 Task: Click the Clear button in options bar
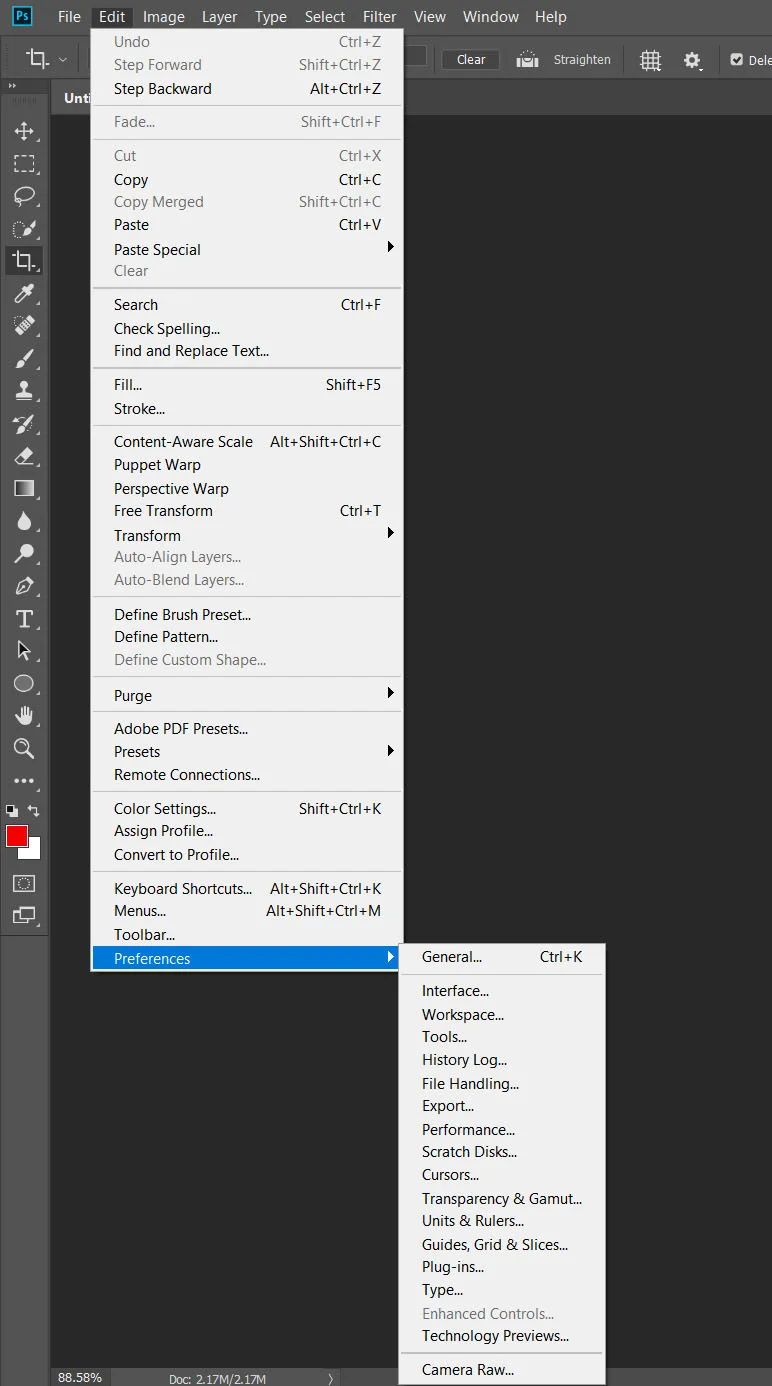(x=471, y=60)
